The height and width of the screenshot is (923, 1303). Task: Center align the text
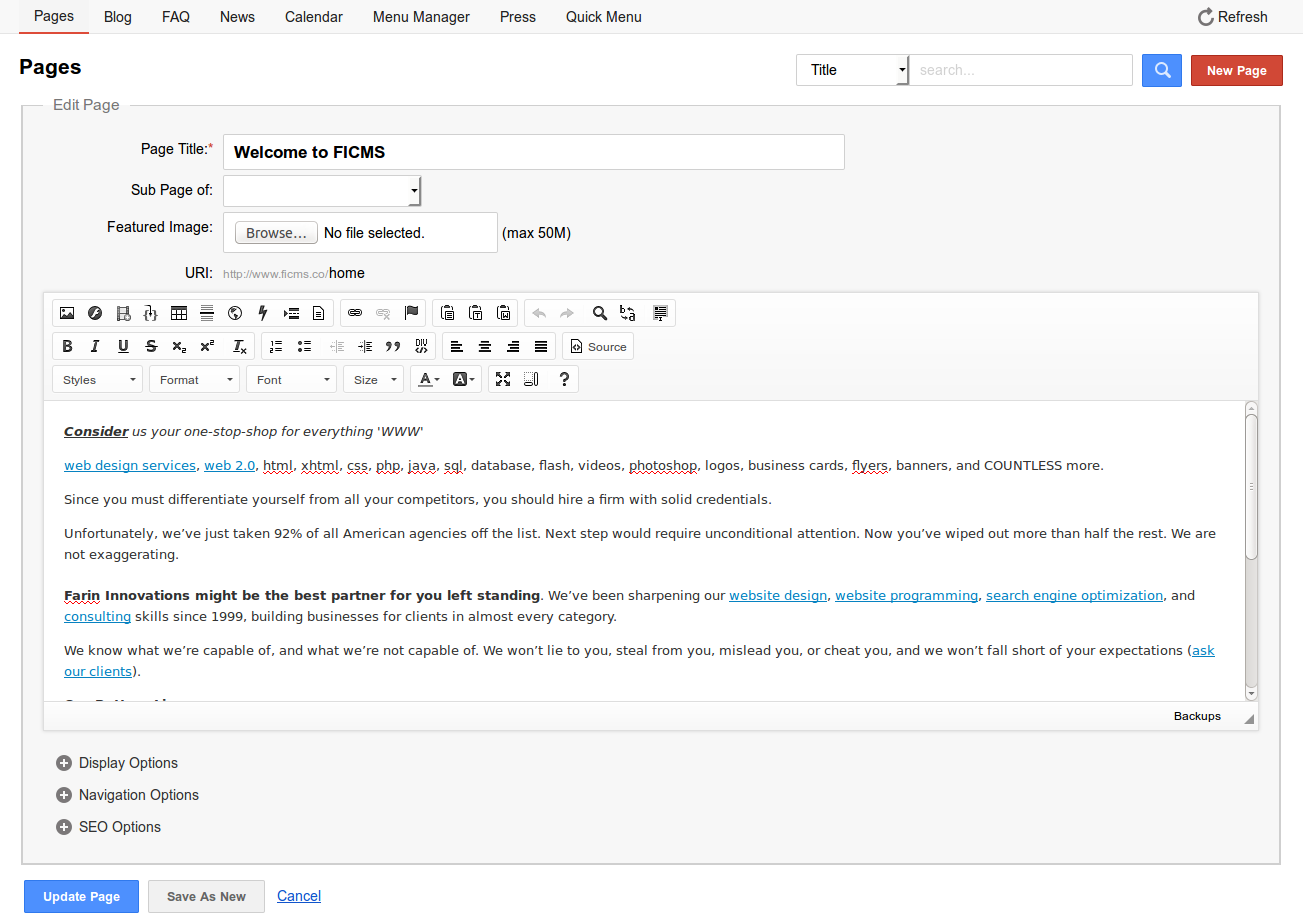pos(485,347)
